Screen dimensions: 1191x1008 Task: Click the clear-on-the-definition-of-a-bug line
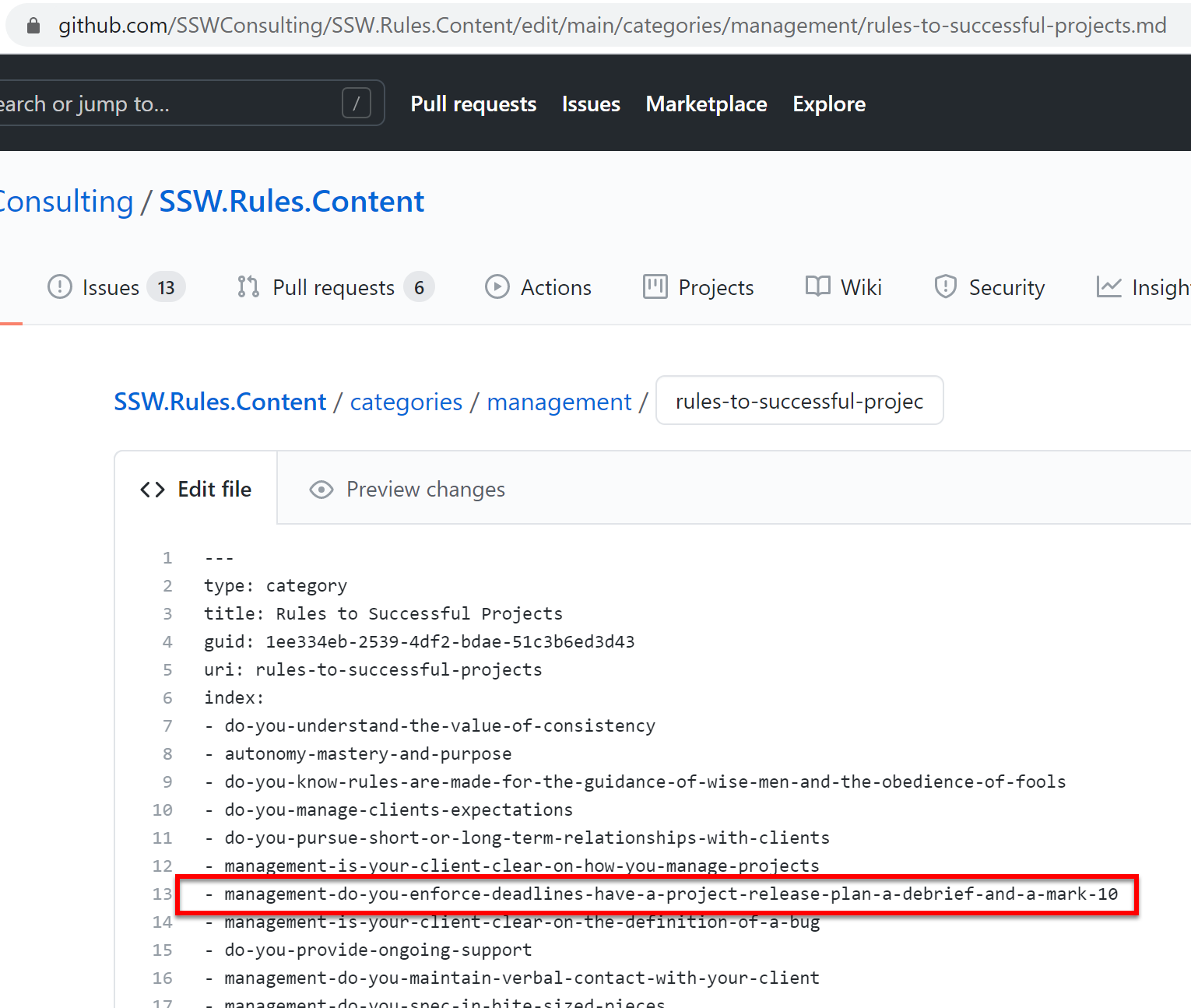(512, 922)
